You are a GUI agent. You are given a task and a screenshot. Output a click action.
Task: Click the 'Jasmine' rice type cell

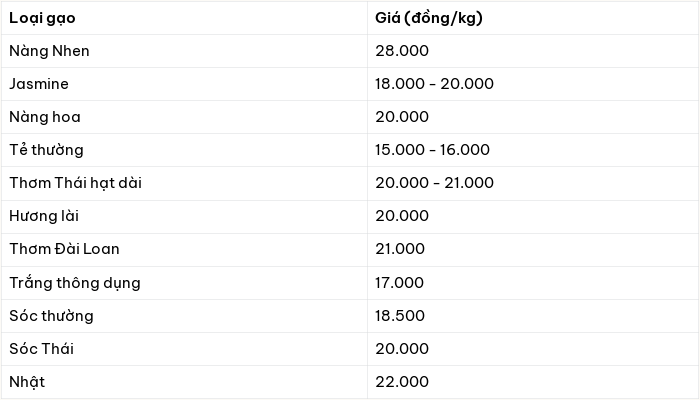point(184,84)
